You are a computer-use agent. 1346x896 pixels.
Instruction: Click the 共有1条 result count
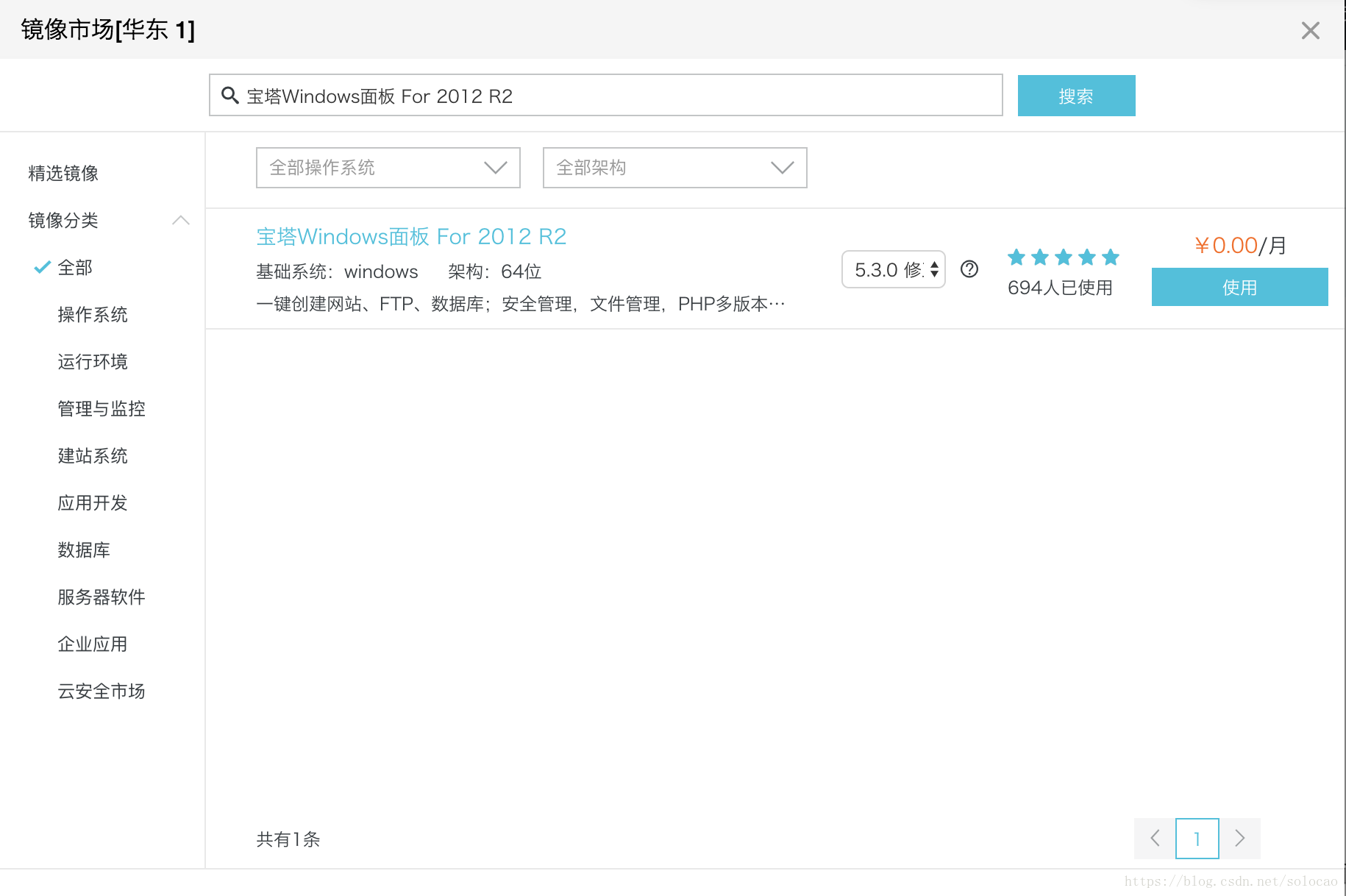click(288, 839)
